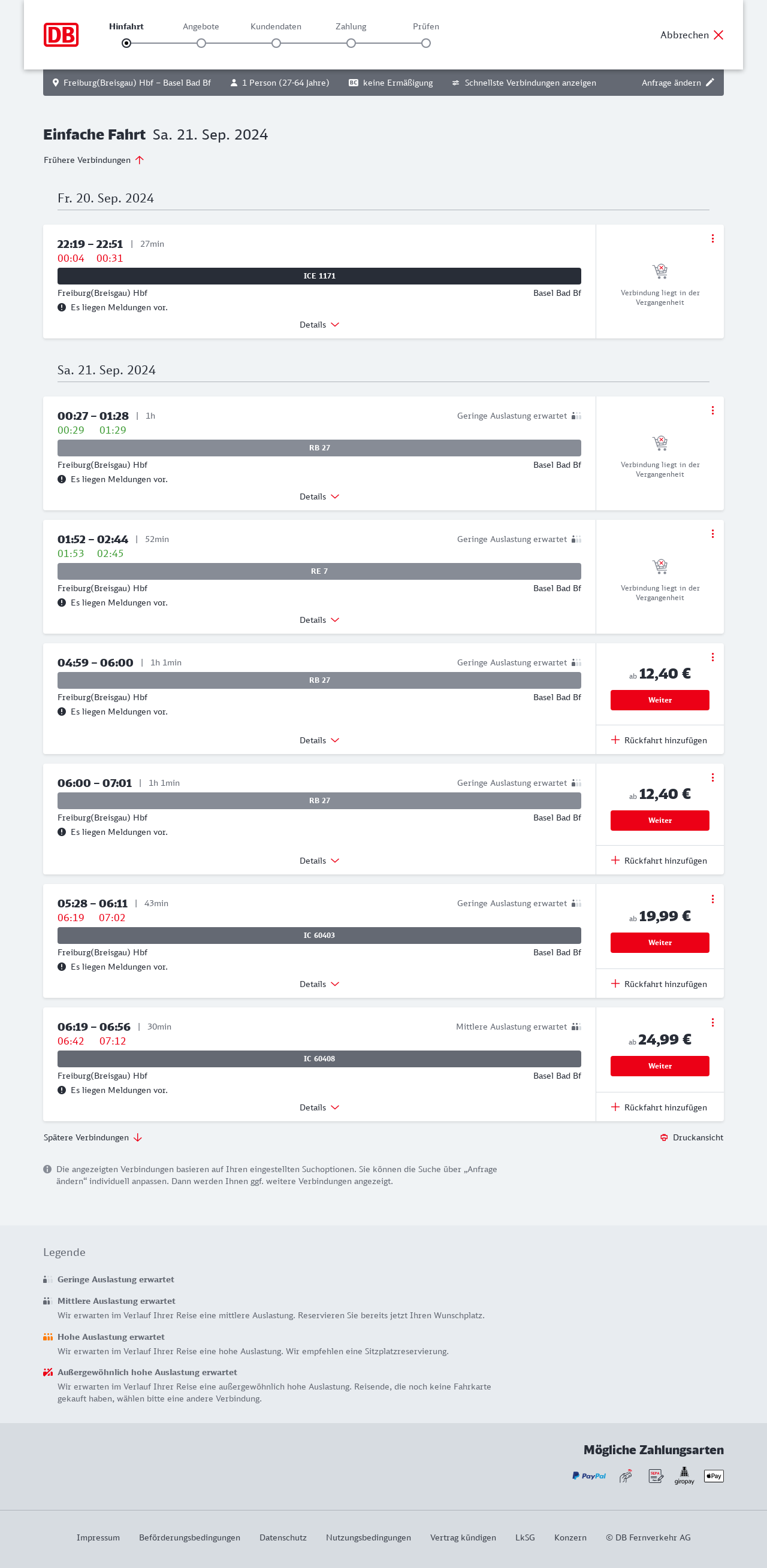Click the Frühere Verbindungen up arrow
This screenshot has height=1568, width=767.
(140, 160)
